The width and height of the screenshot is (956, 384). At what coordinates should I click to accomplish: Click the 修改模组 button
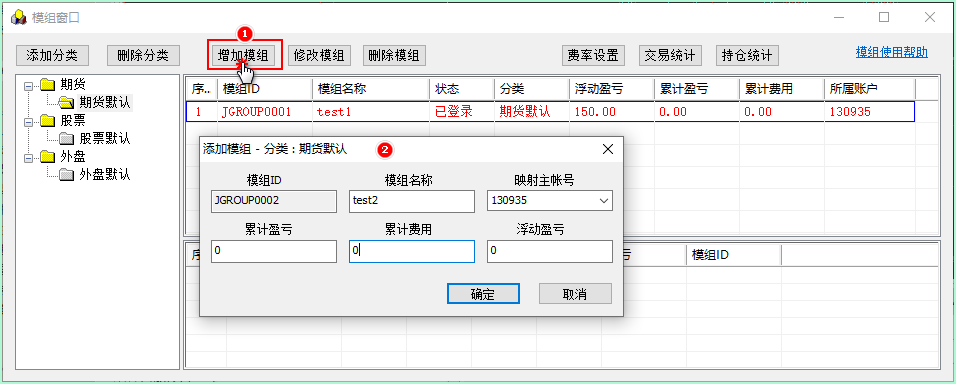pyautogui.click(x=318, y=55)
